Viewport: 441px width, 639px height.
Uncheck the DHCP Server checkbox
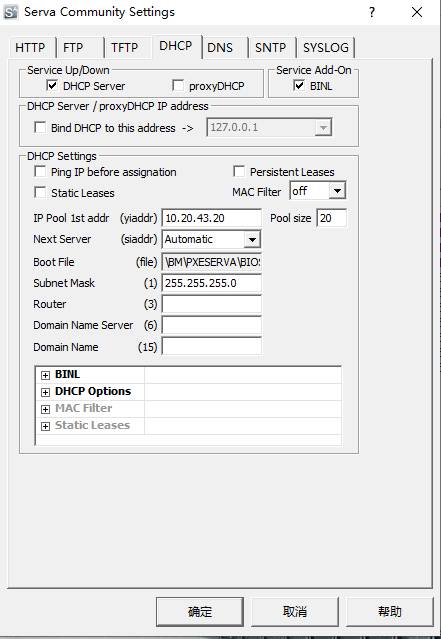52,86
